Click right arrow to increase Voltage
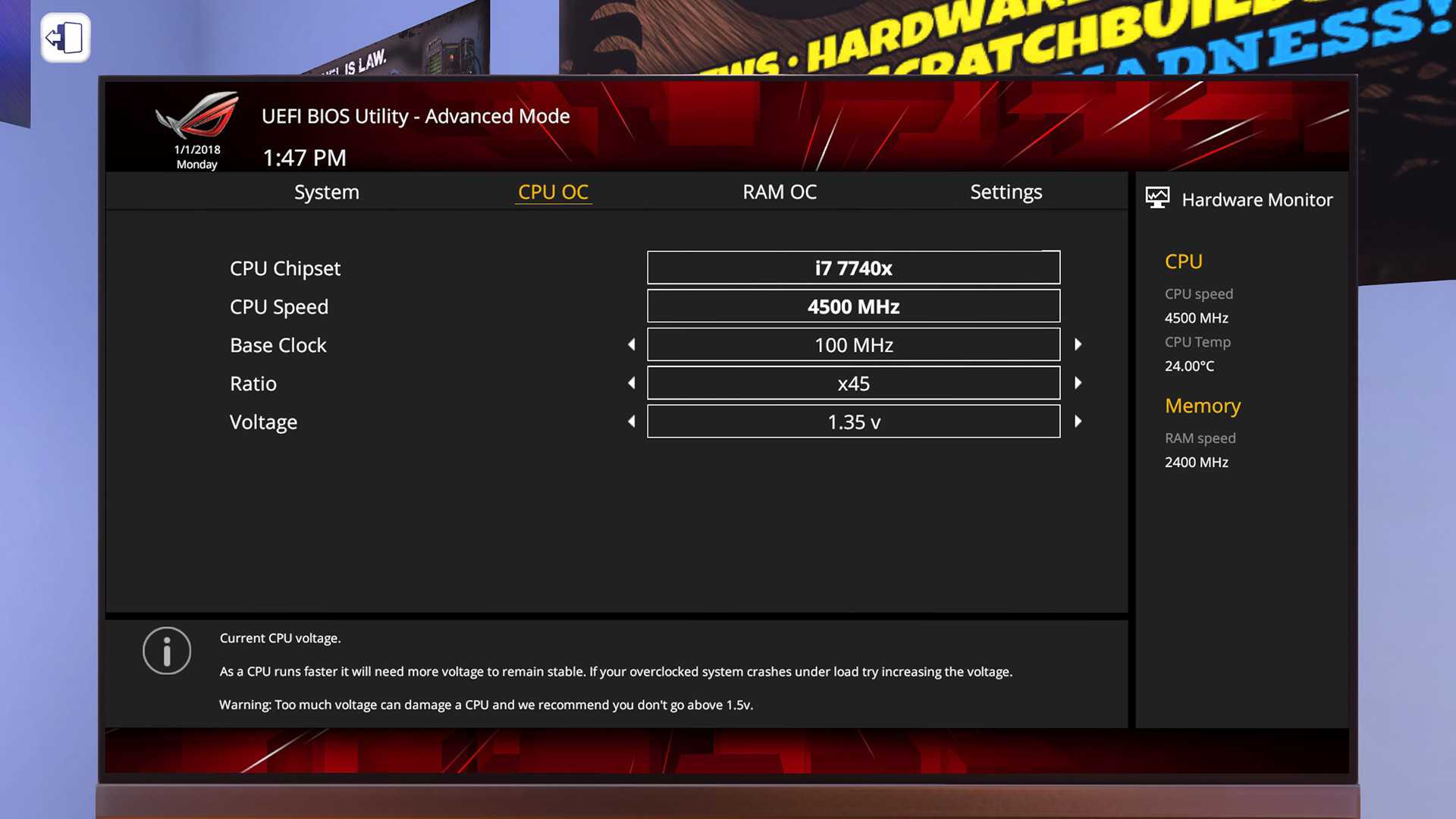This screenshot has height=819, width=1456. (1078, 421)
